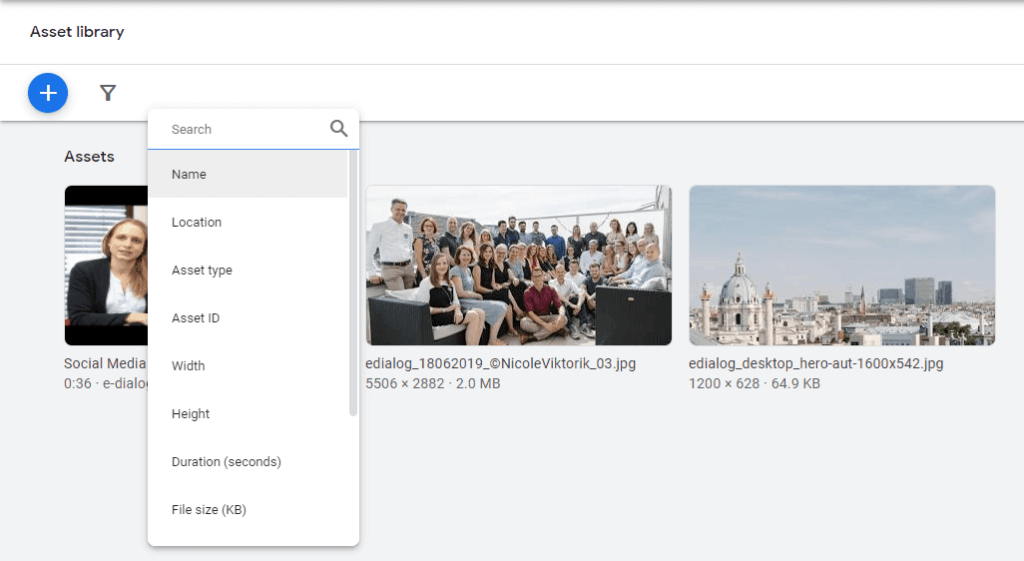Pick Duration (seconds) filter option

coord(248,462)
